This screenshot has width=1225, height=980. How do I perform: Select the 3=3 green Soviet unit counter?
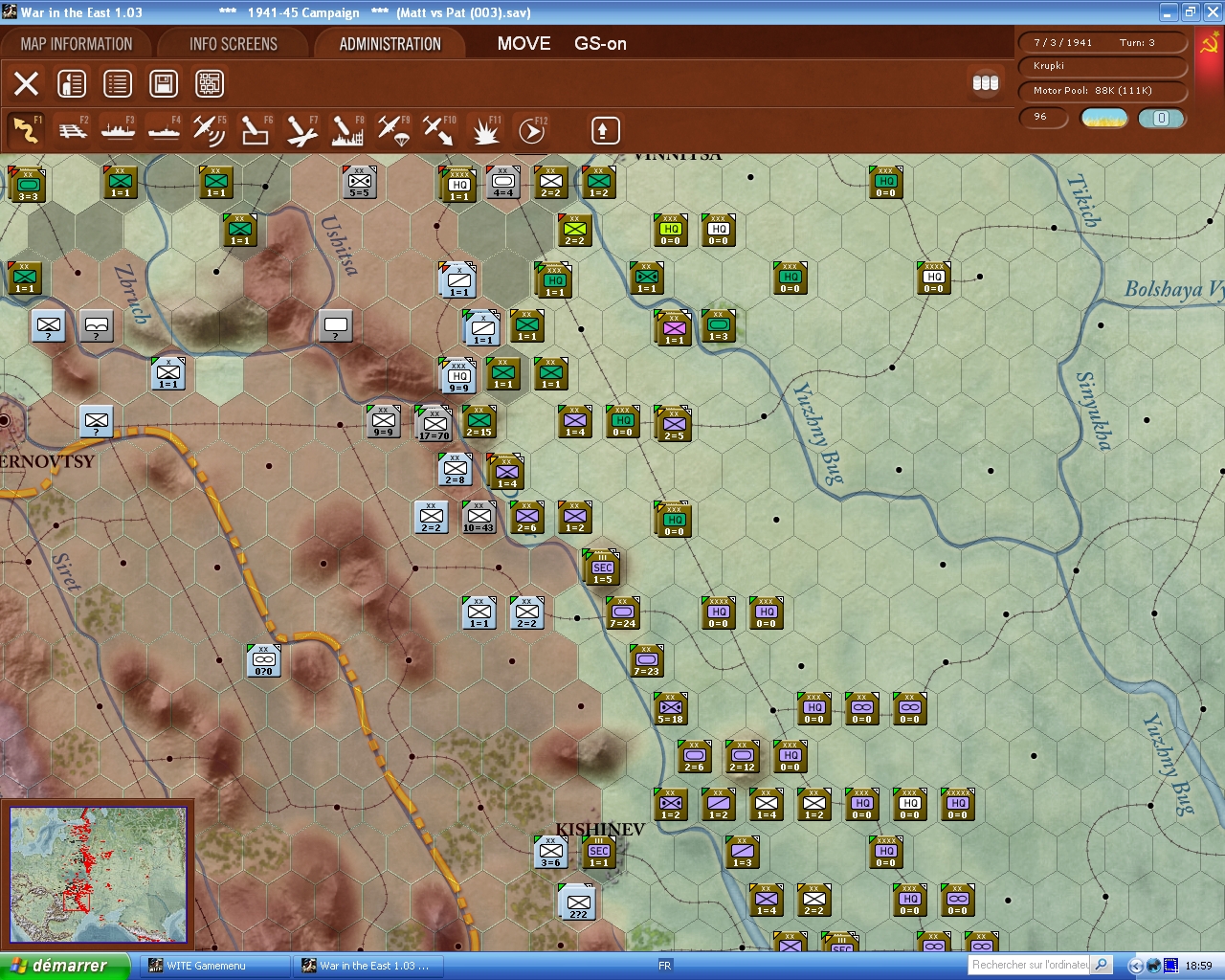pos(28,185)
